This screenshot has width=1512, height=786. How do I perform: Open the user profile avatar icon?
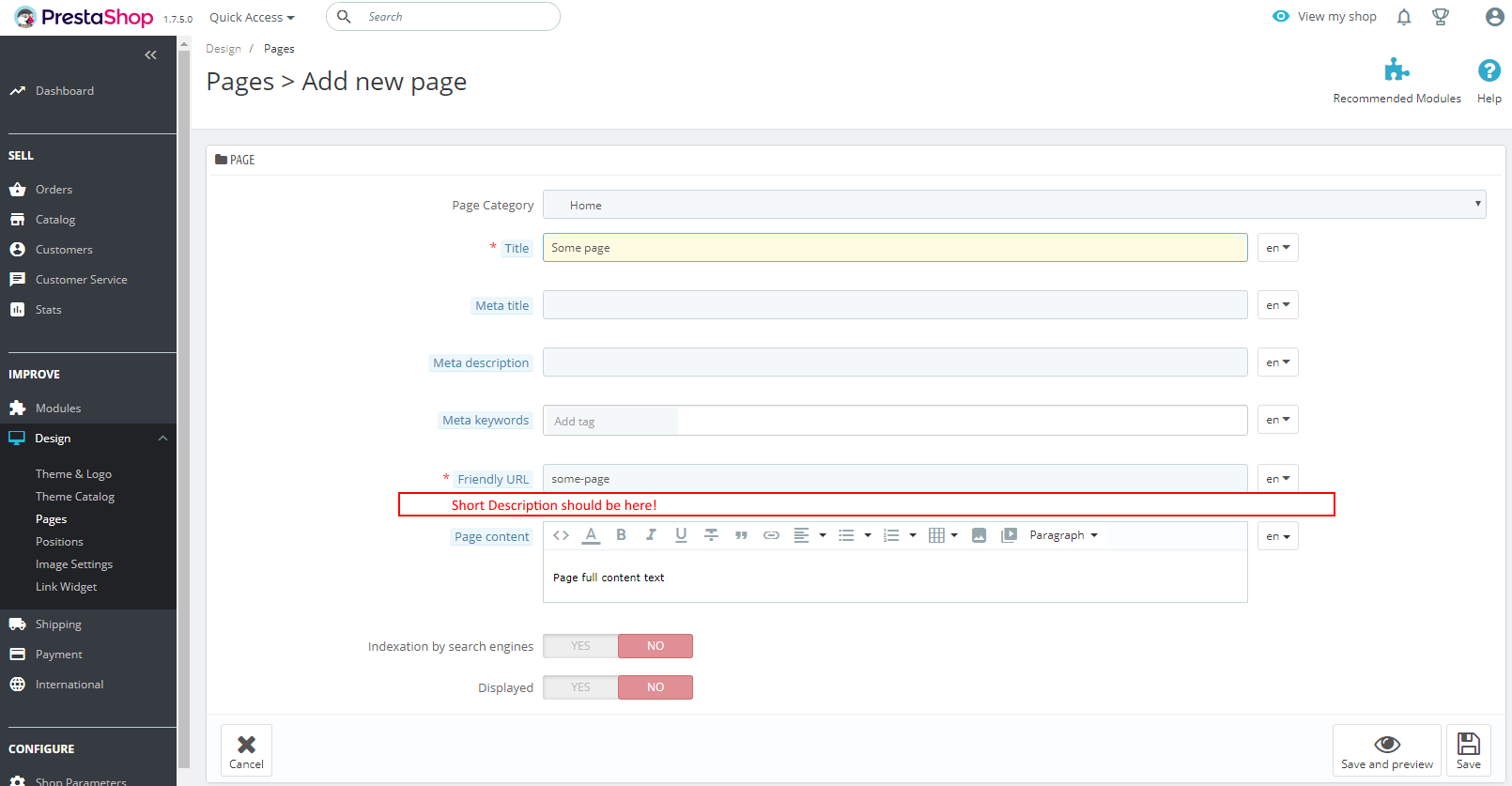point(1495,17)
